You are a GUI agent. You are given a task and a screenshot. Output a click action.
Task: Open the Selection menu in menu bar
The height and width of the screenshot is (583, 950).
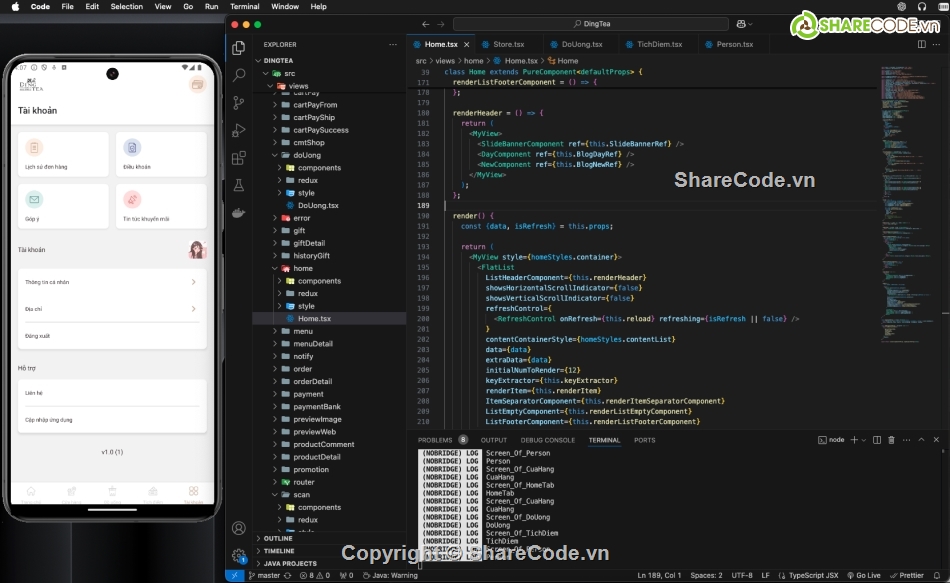pyautogui.click(x=127, y=7)
